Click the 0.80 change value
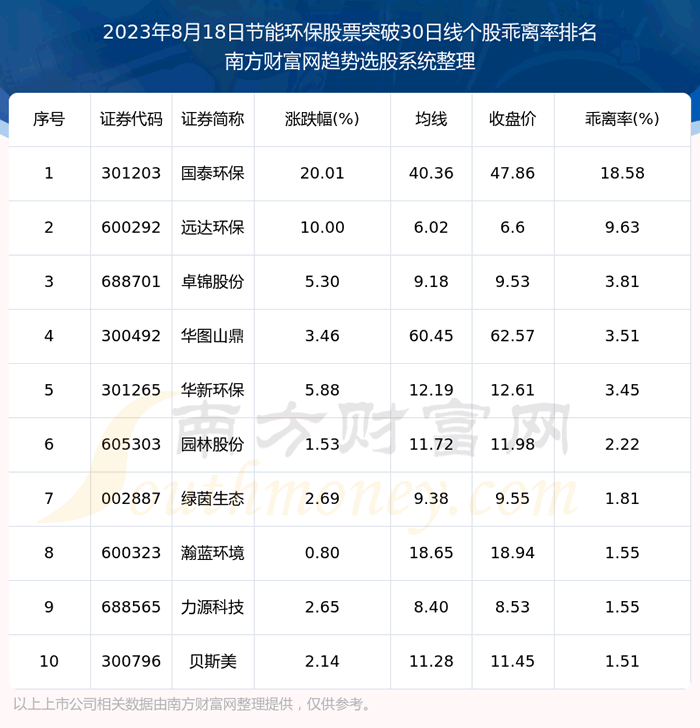700x728 pixels. pyautogui.click(x=322, y=553)
